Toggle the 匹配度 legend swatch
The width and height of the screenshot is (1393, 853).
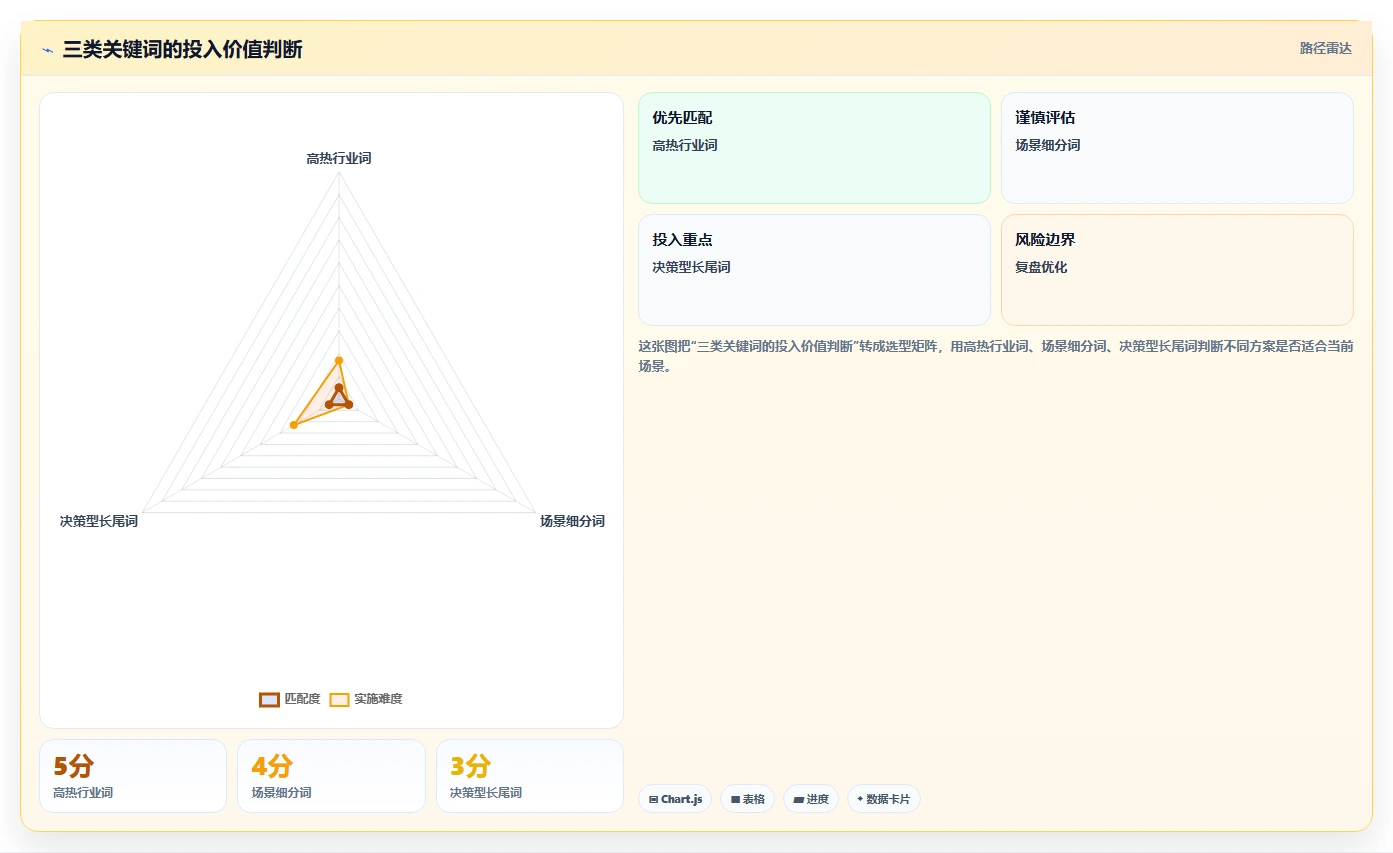coord(269,699)
